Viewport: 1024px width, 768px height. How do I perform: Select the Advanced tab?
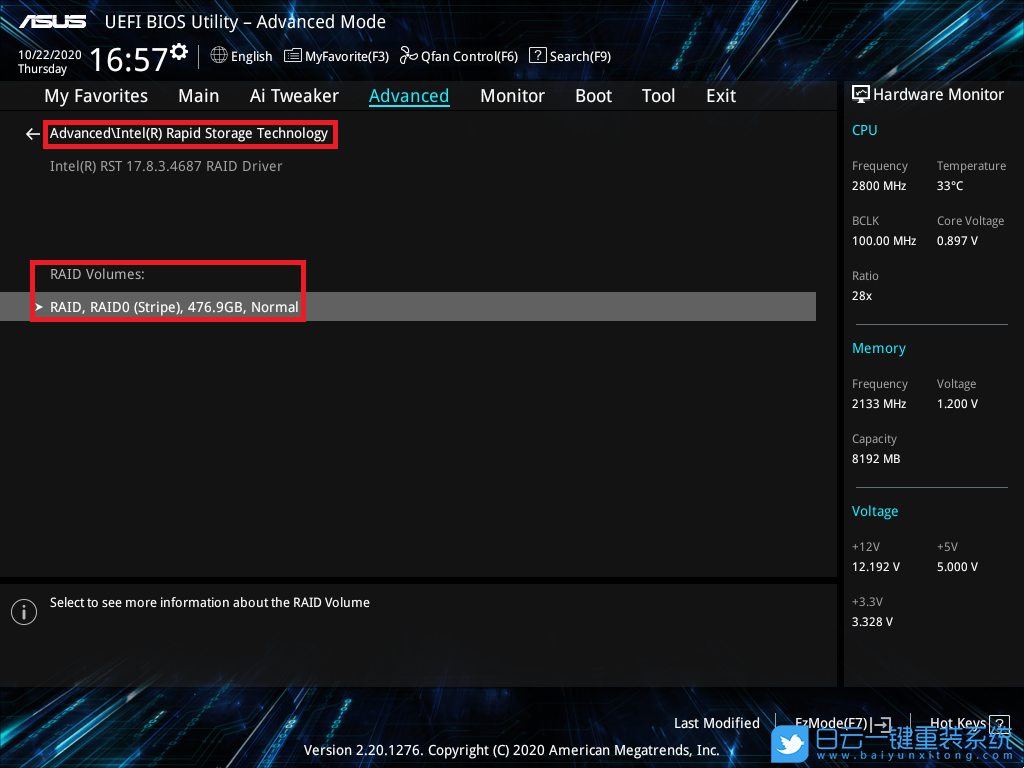pyautogui.click(x=409, y=96)
